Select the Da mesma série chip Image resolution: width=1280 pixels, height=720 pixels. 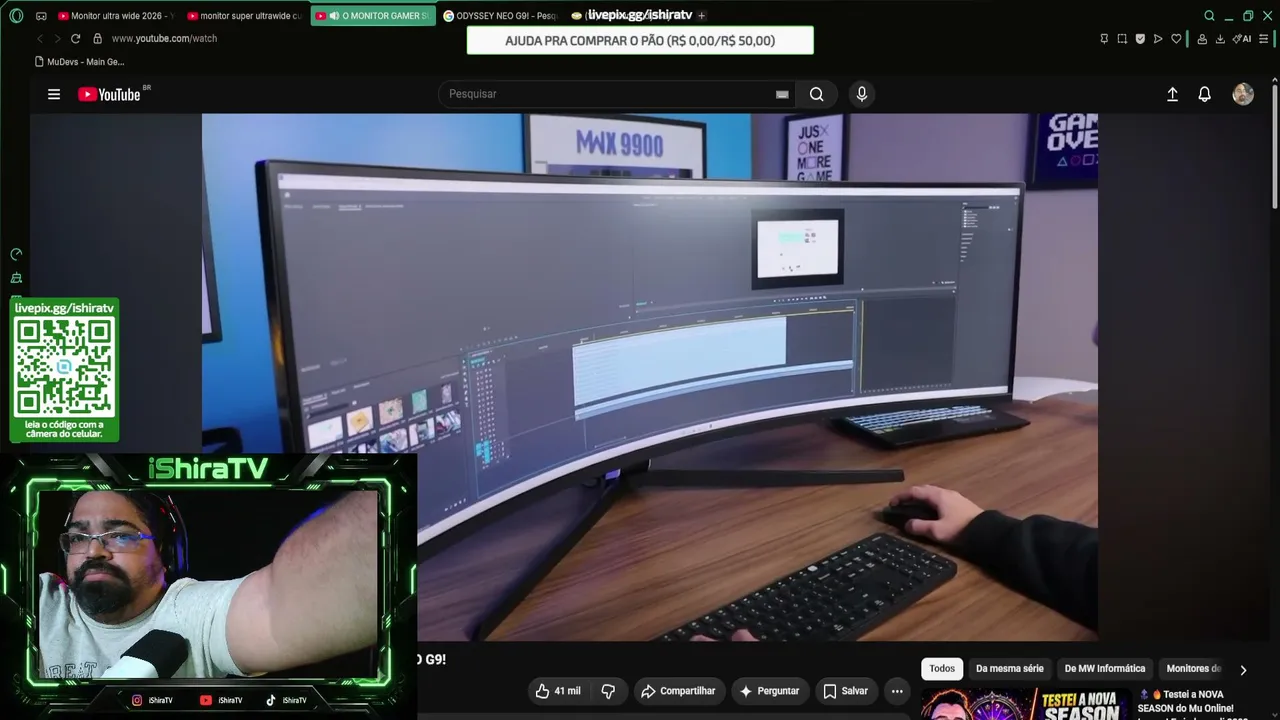coord(1010,669)
